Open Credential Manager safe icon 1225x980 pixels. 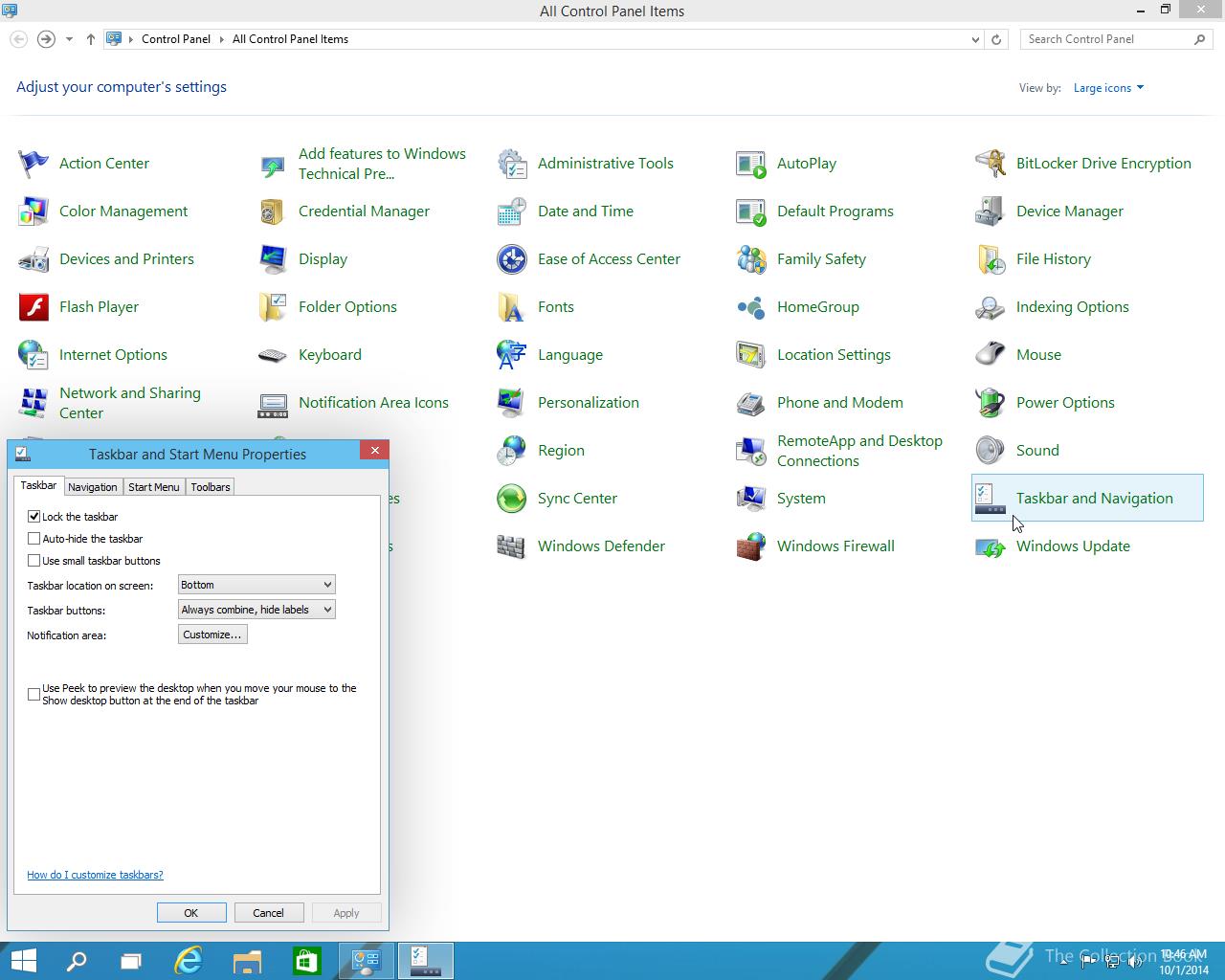[273, 212]
